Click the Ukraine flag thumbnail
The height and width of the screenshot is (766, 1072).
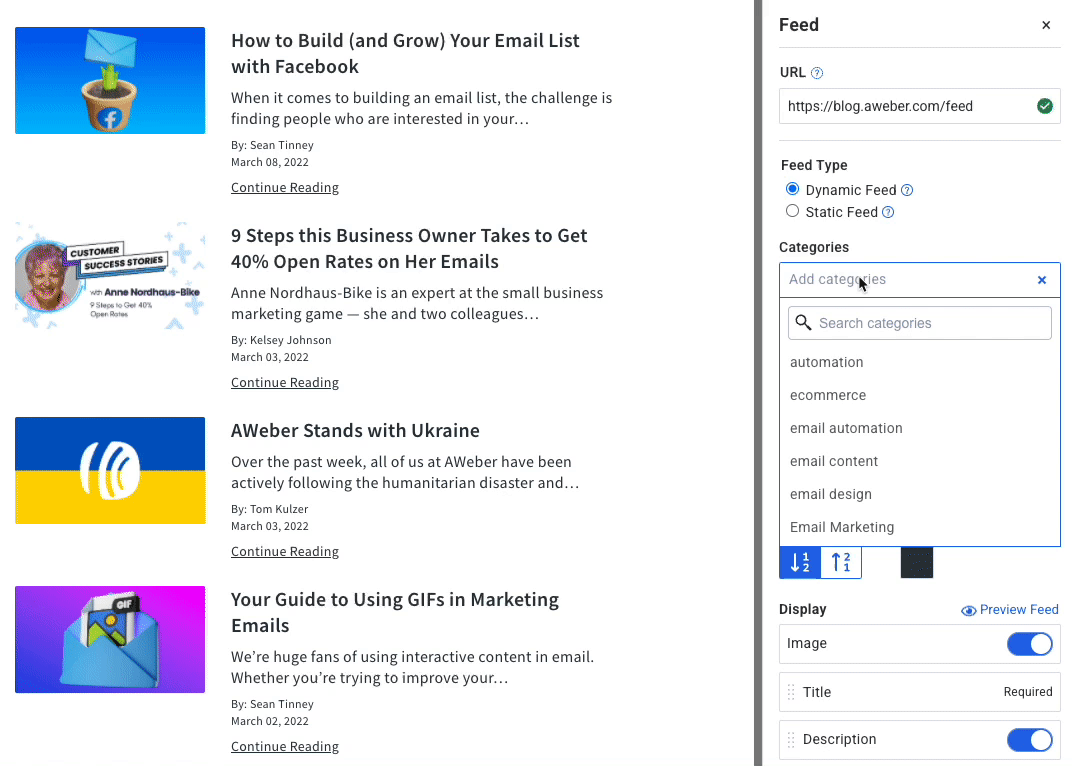(110, 471)
